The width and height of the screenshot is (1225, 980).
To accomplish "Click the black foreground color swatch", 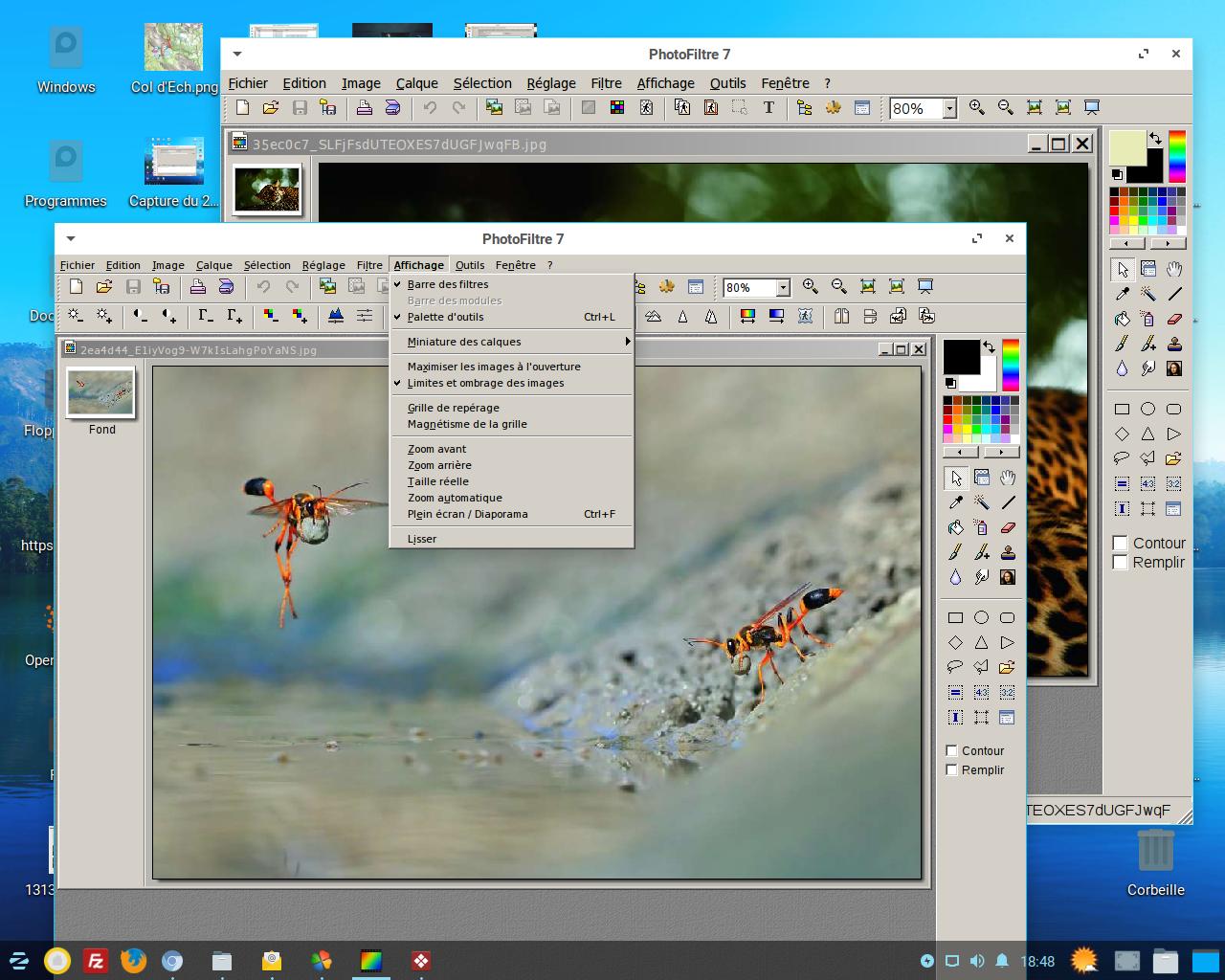I will tap(960, 356).
